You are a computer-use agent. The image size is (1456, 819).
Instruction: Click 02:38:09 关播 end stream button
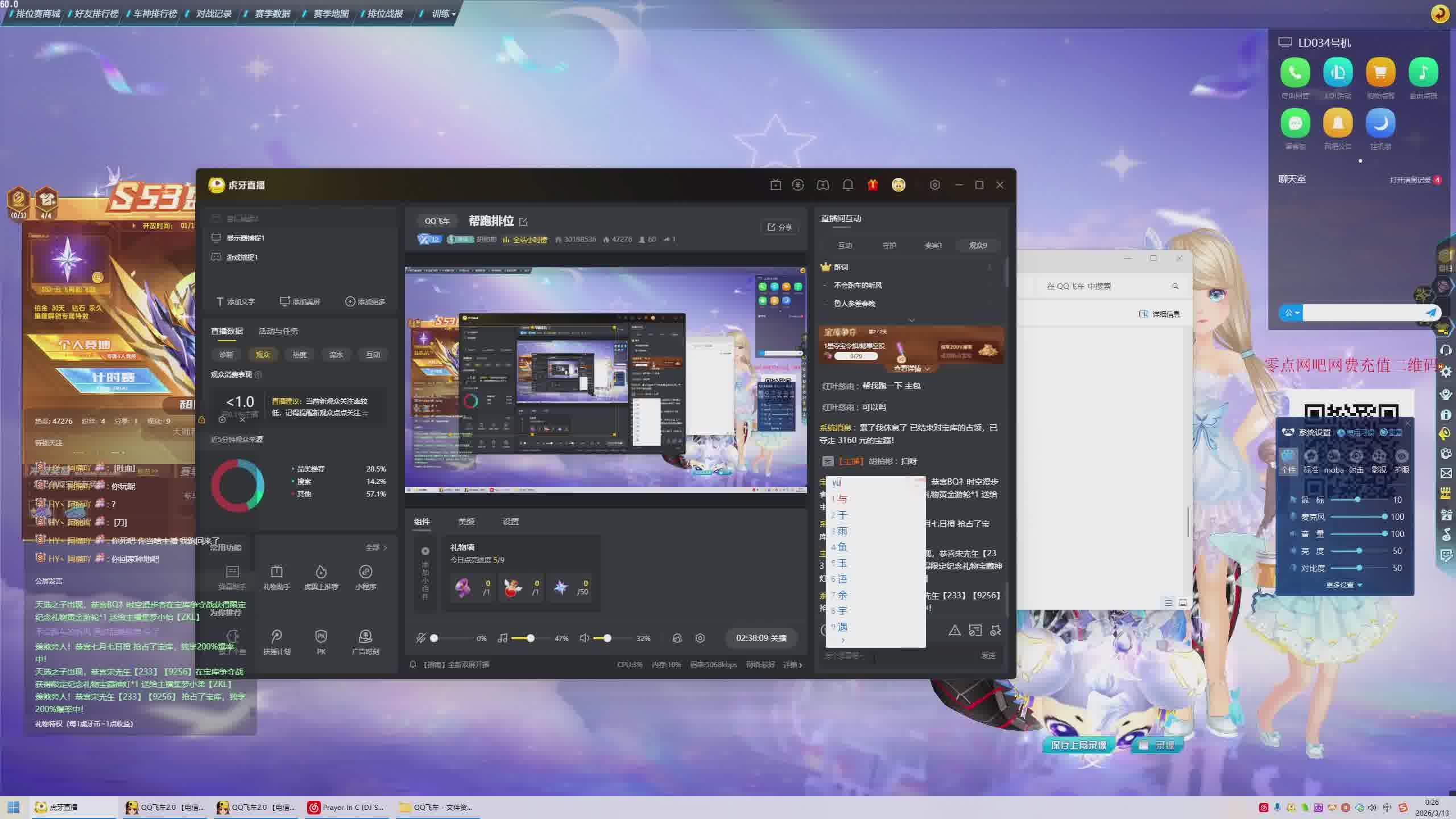click(761, 638)
